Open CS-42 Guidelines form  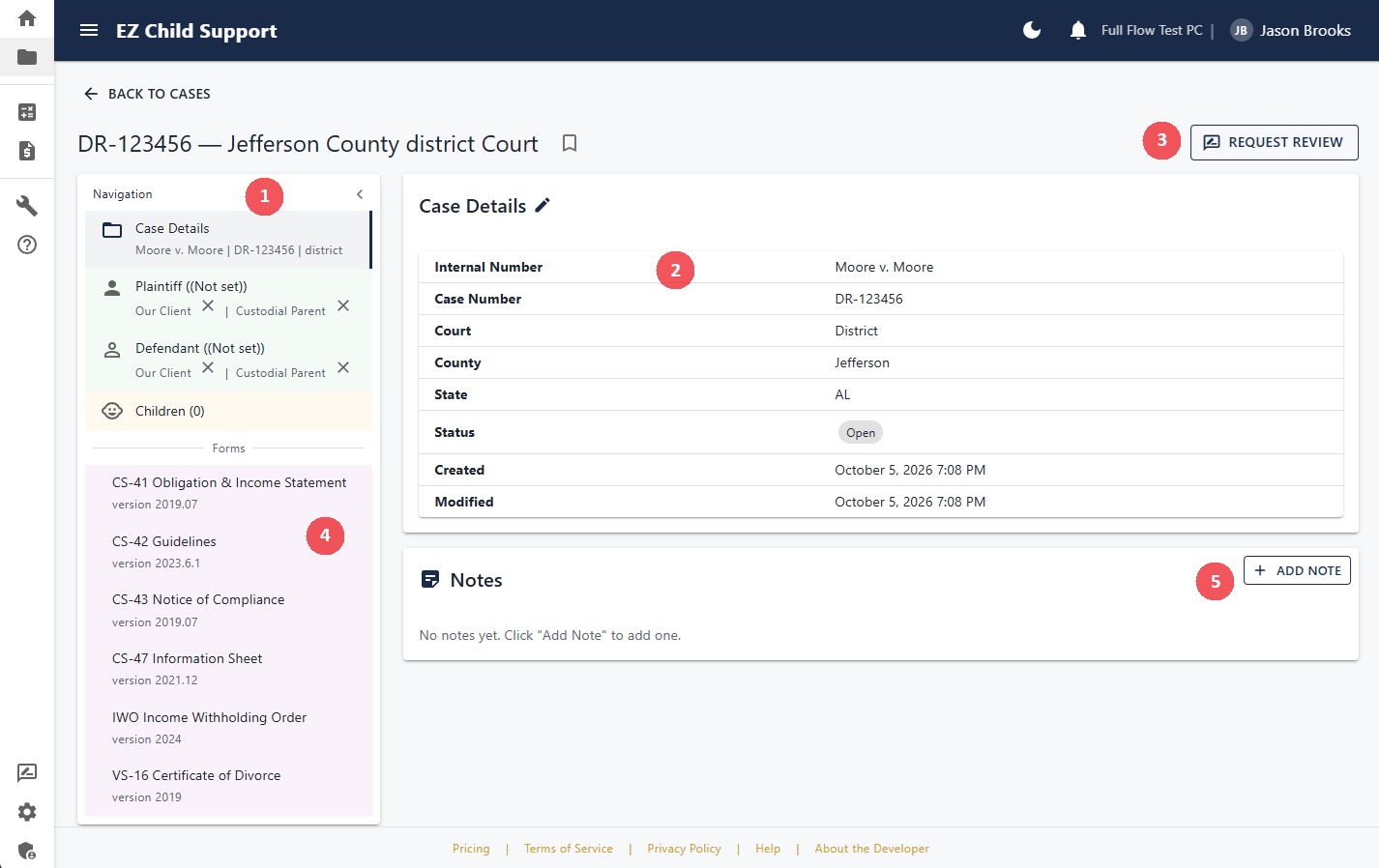(x=228, y=552)
